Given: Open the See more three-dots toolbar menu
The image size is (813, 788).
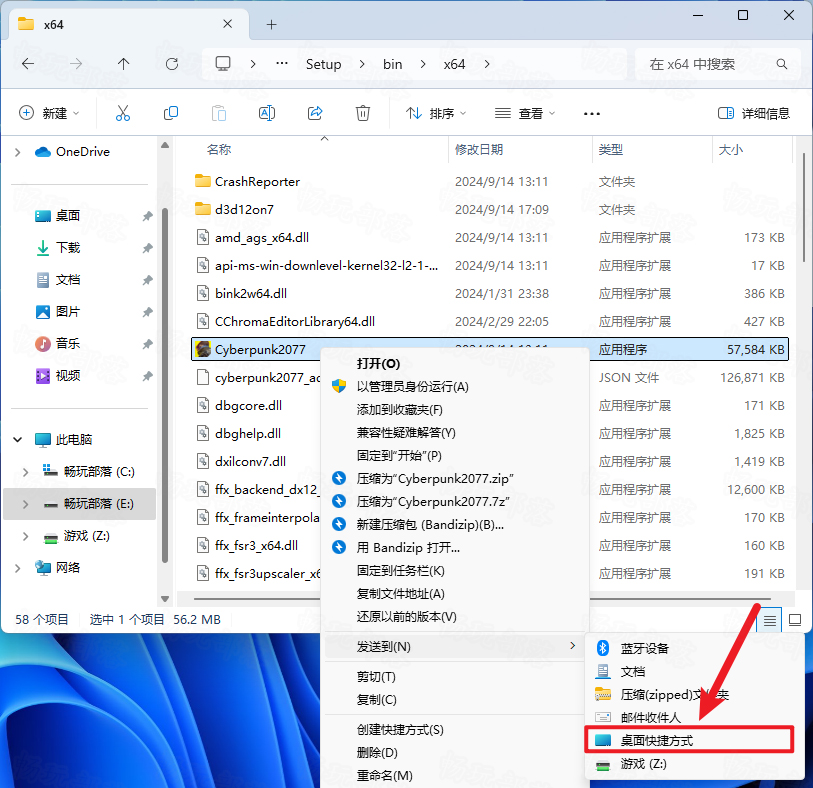Looking at the screenshot, I should point(592,114).
